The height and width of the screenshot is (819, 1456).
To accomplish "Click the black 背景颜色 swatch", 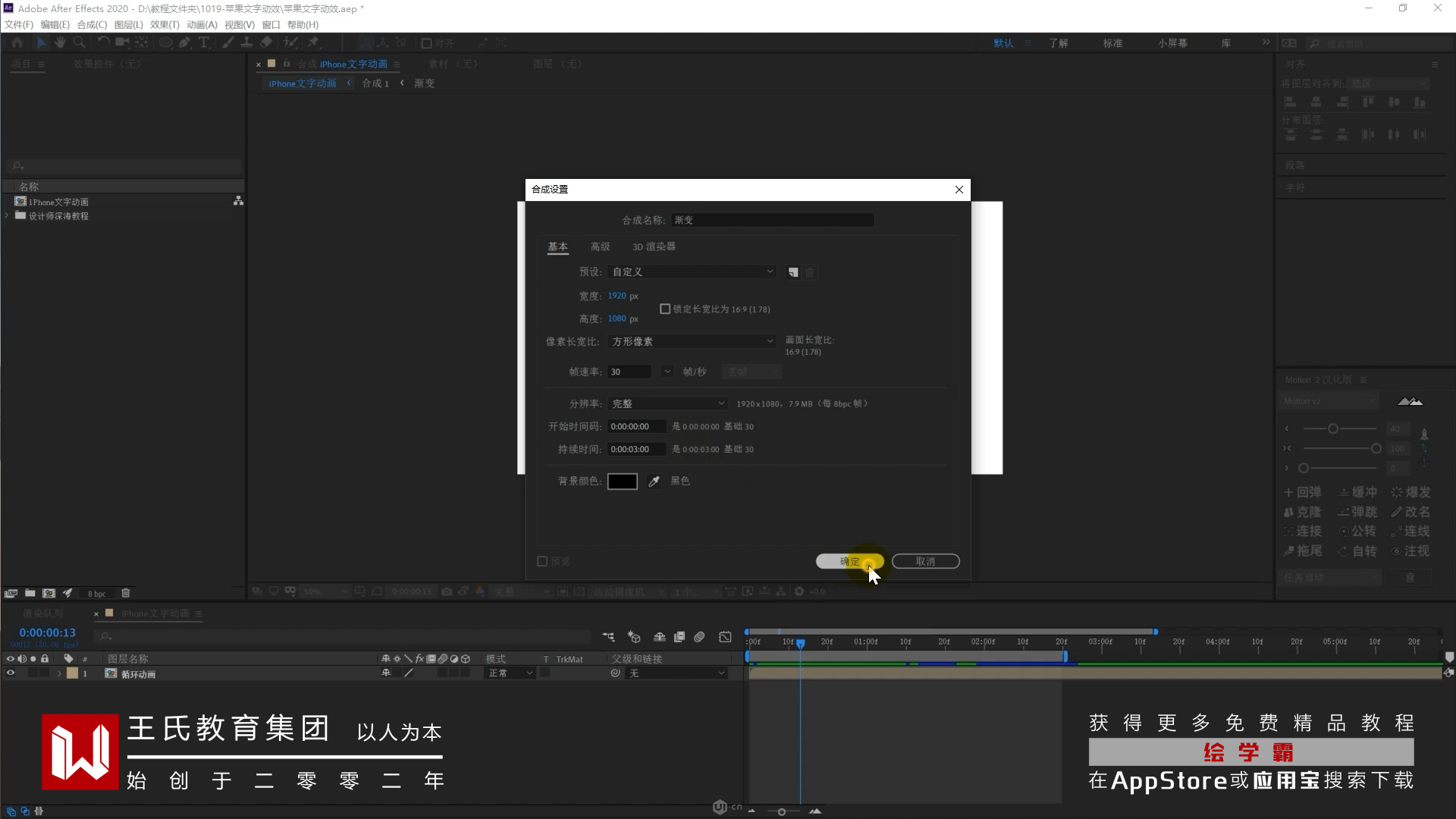I will click(622, 482).
